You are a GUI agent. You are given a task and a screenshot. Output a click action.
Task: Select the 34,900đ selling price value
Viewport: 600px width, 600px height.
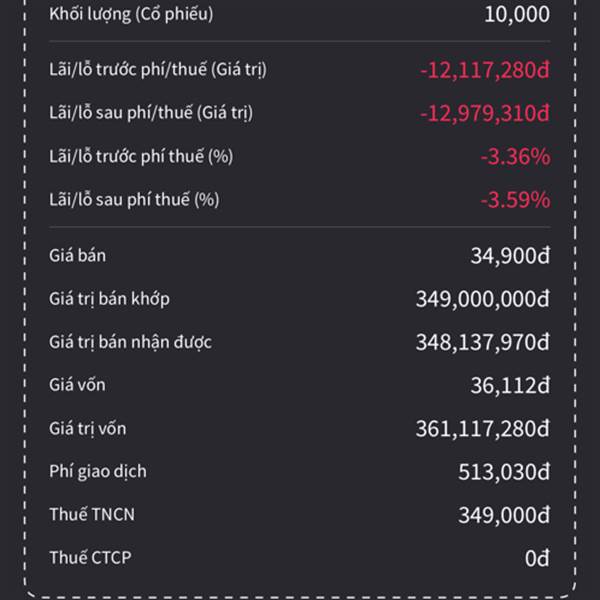510,256
